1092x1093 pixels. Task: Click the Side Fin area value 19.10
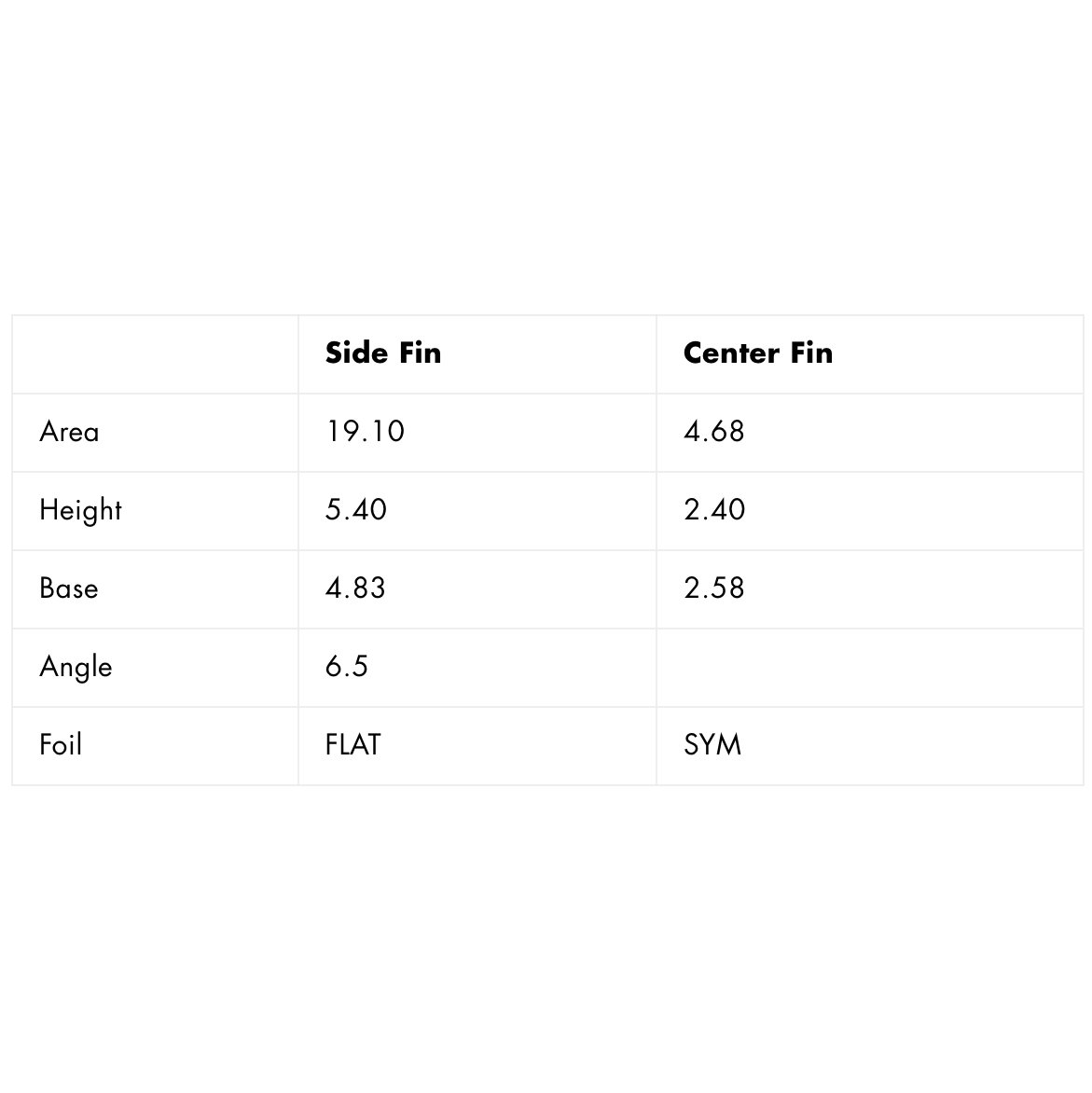click(x=365, y=432)
